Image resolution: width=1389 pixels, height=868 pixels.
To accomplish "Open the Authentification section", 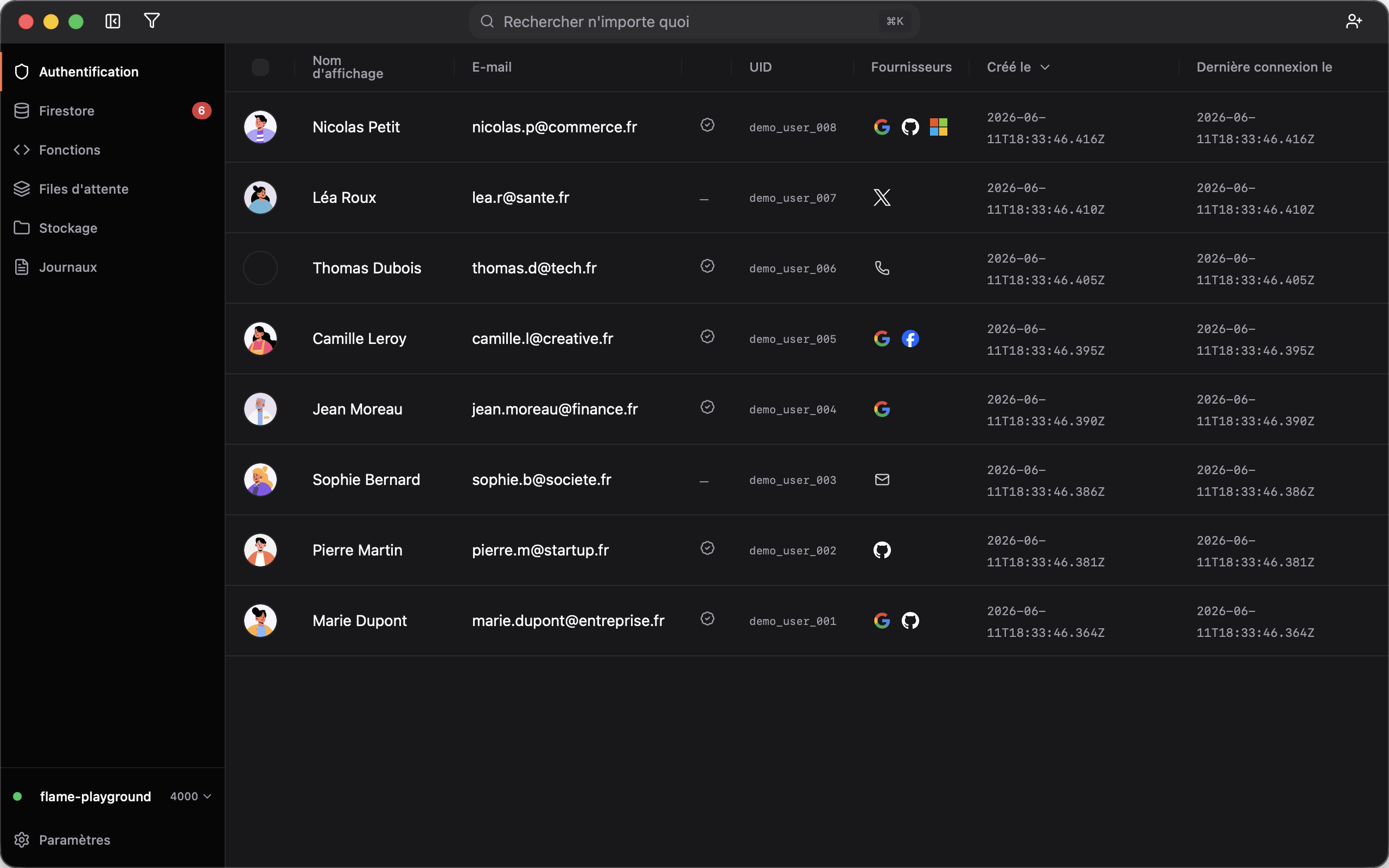I will (112, 72).
